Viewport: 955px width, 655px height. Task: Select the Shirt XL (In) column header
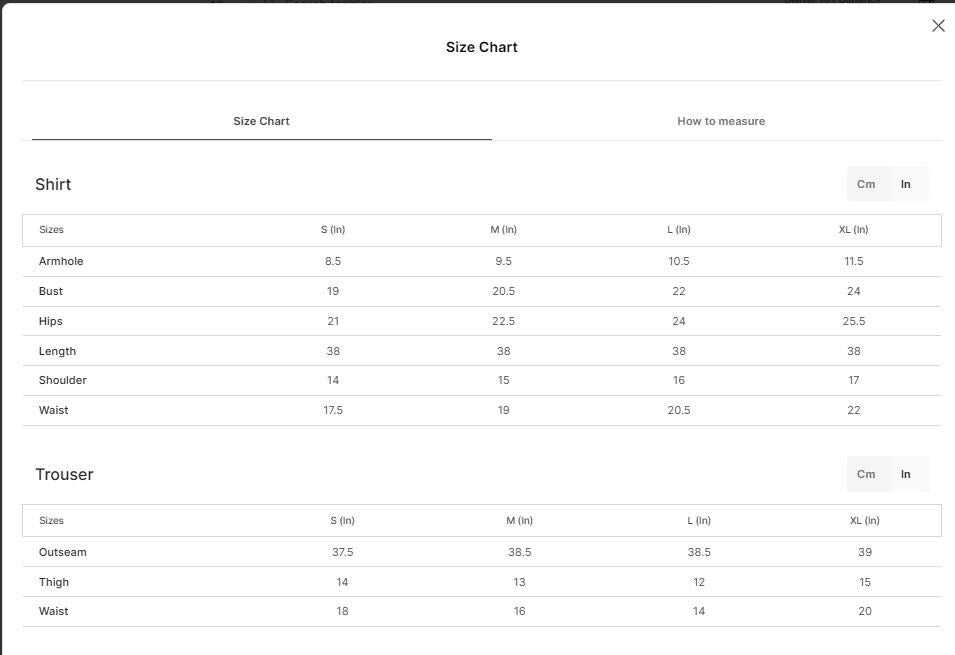[853, 230]
